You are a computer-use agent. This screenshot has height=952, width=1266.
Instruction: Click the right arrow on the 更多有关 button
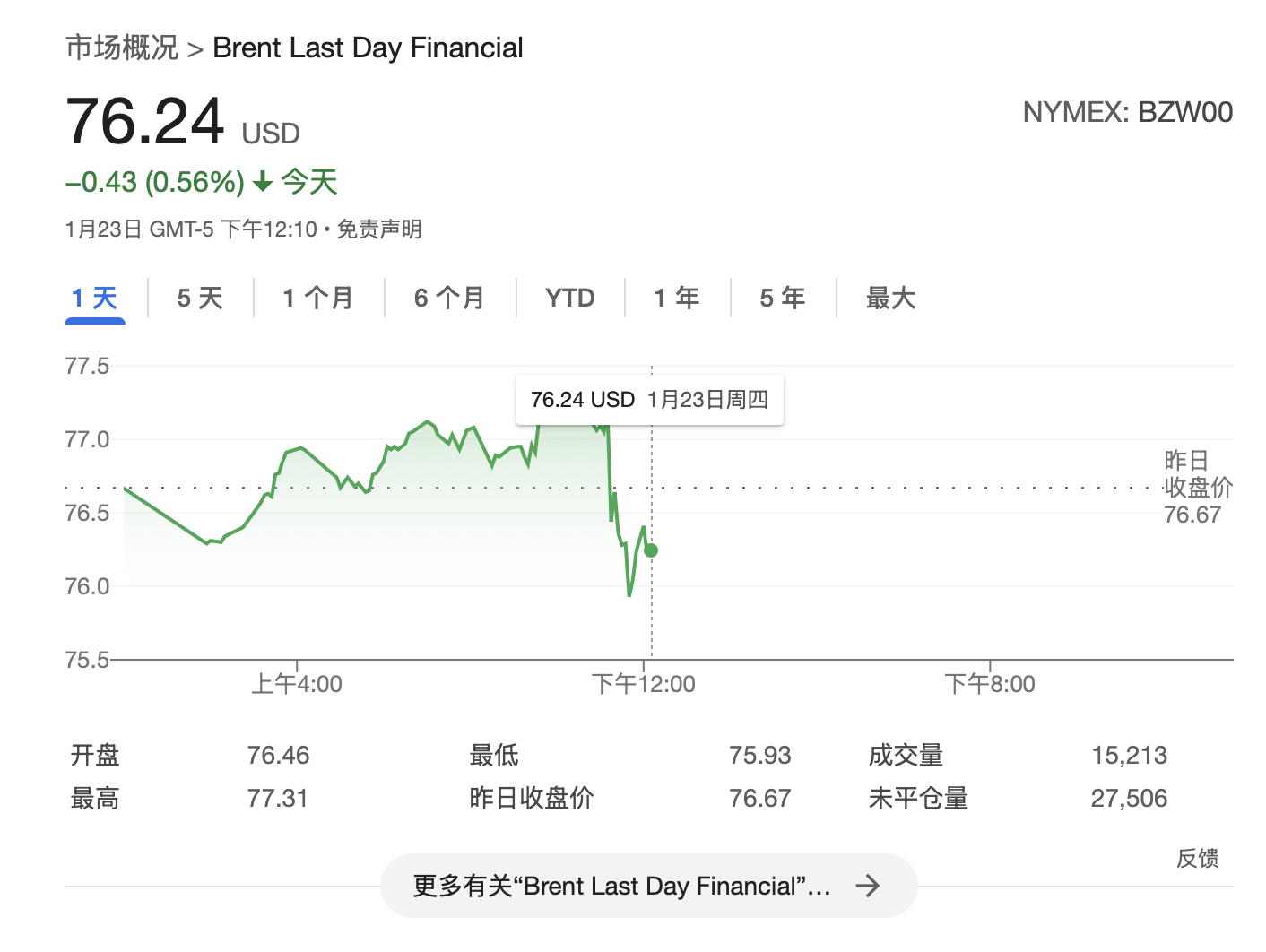point(867,886)
